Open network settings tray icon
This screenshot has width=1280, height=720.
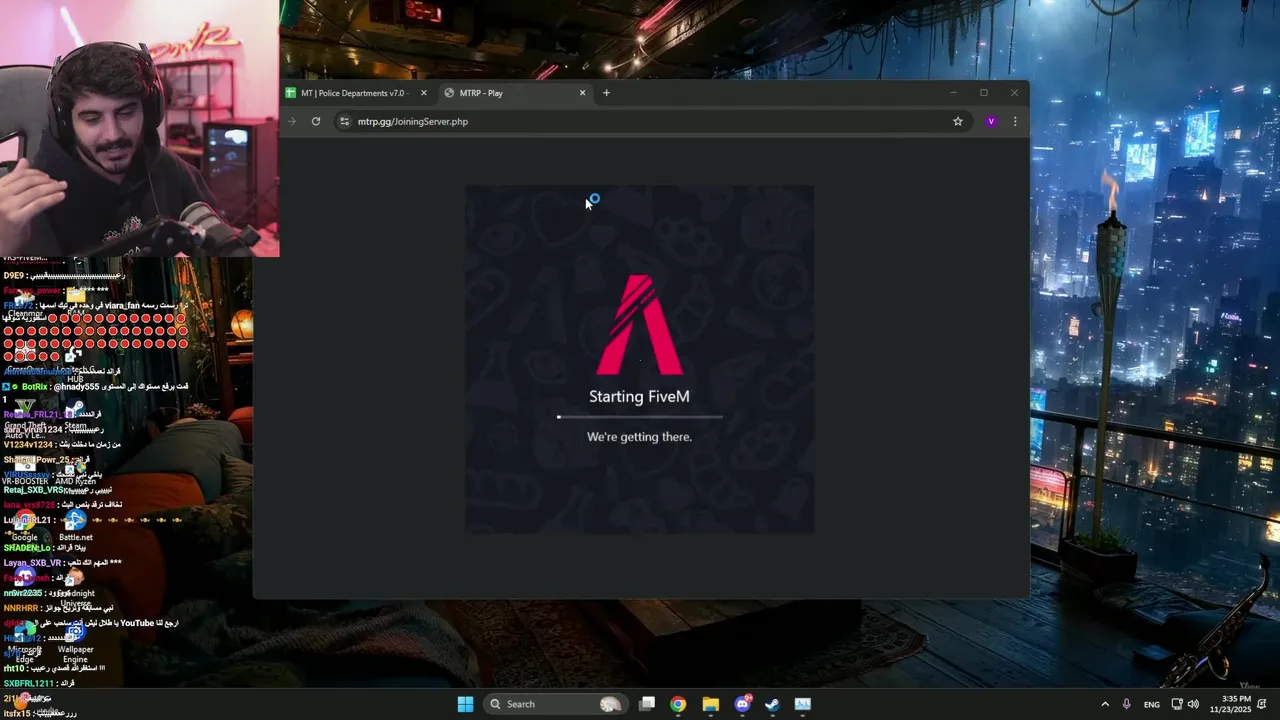1177,704
